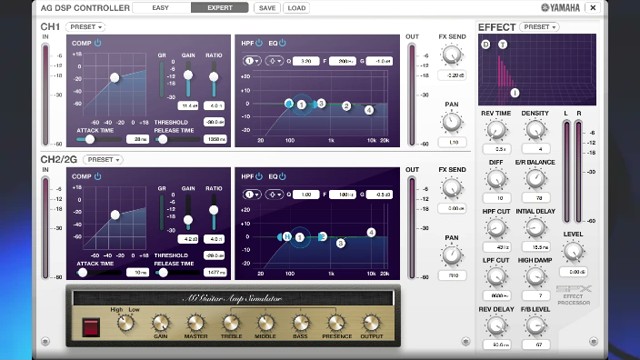Toggle CH2/2G HPF power button
640x360 pixels.
click(x=259, y=176)
